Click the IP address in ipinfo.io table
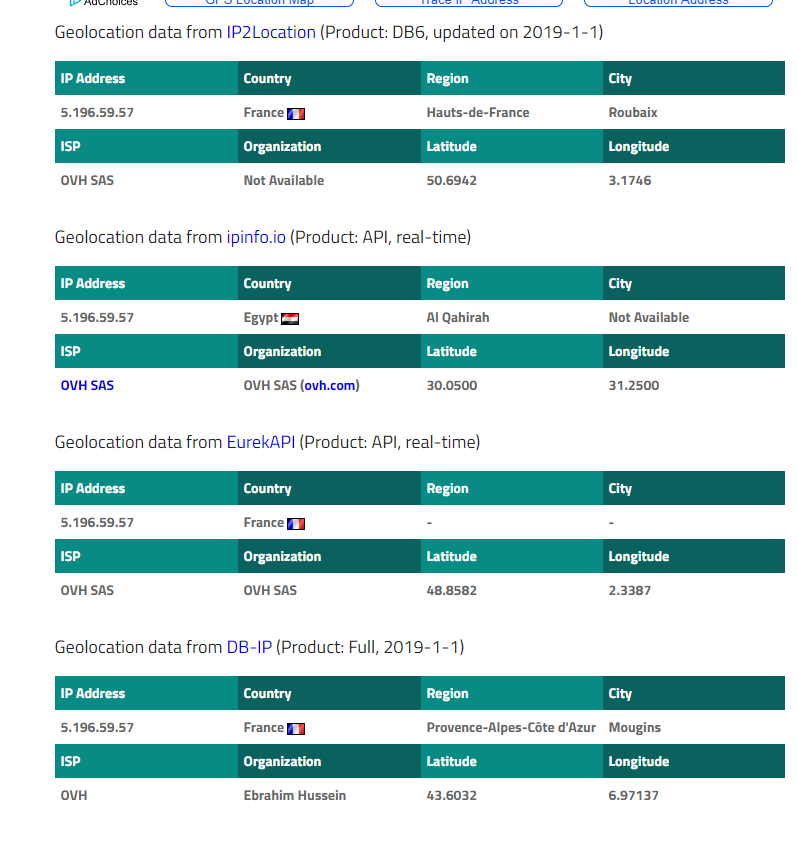This screenshot has width=797, height=842. point(97,318)
